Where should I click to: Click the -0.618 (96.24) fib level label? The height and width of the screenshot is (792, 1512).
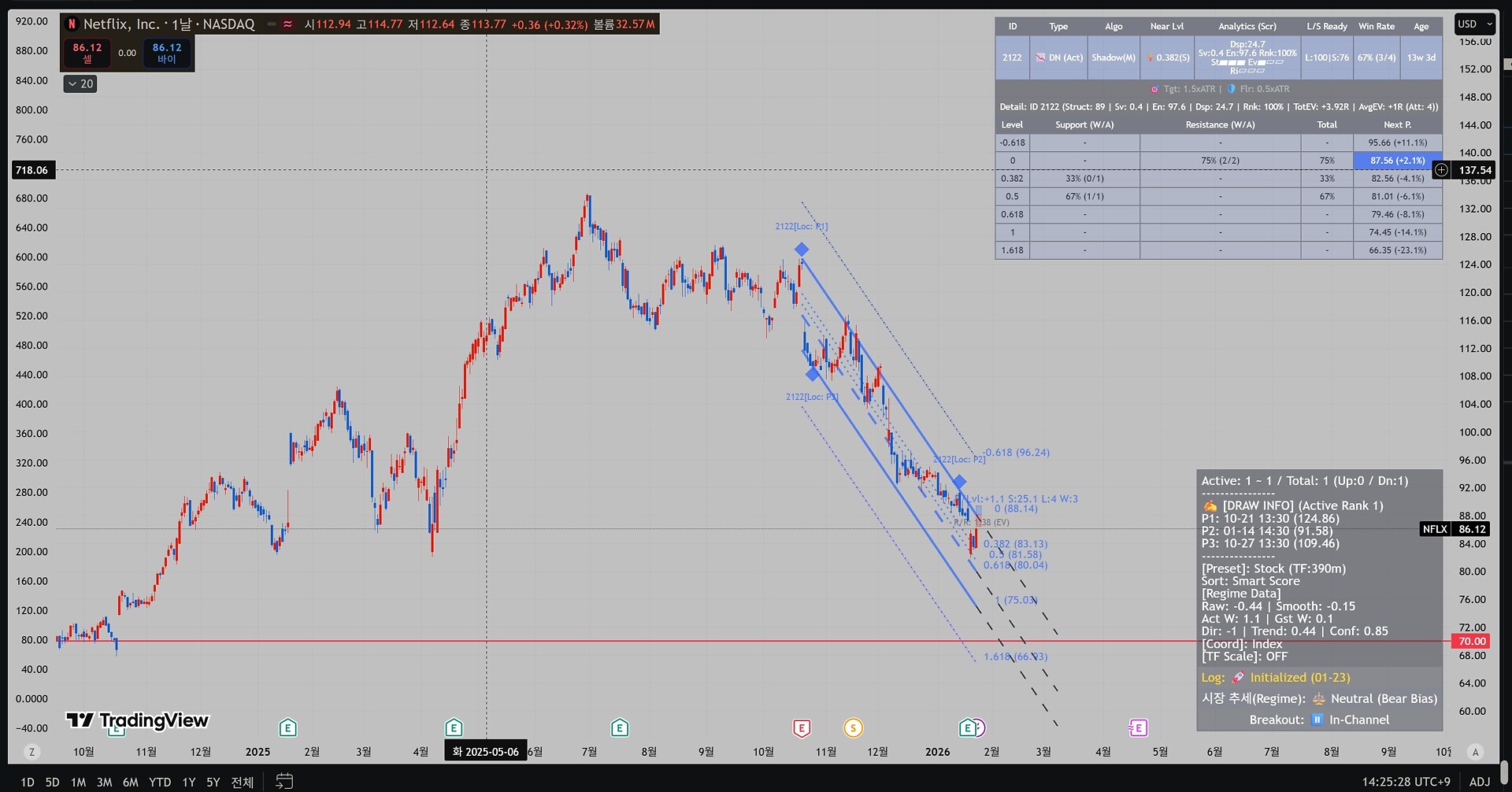point(1017,453)
